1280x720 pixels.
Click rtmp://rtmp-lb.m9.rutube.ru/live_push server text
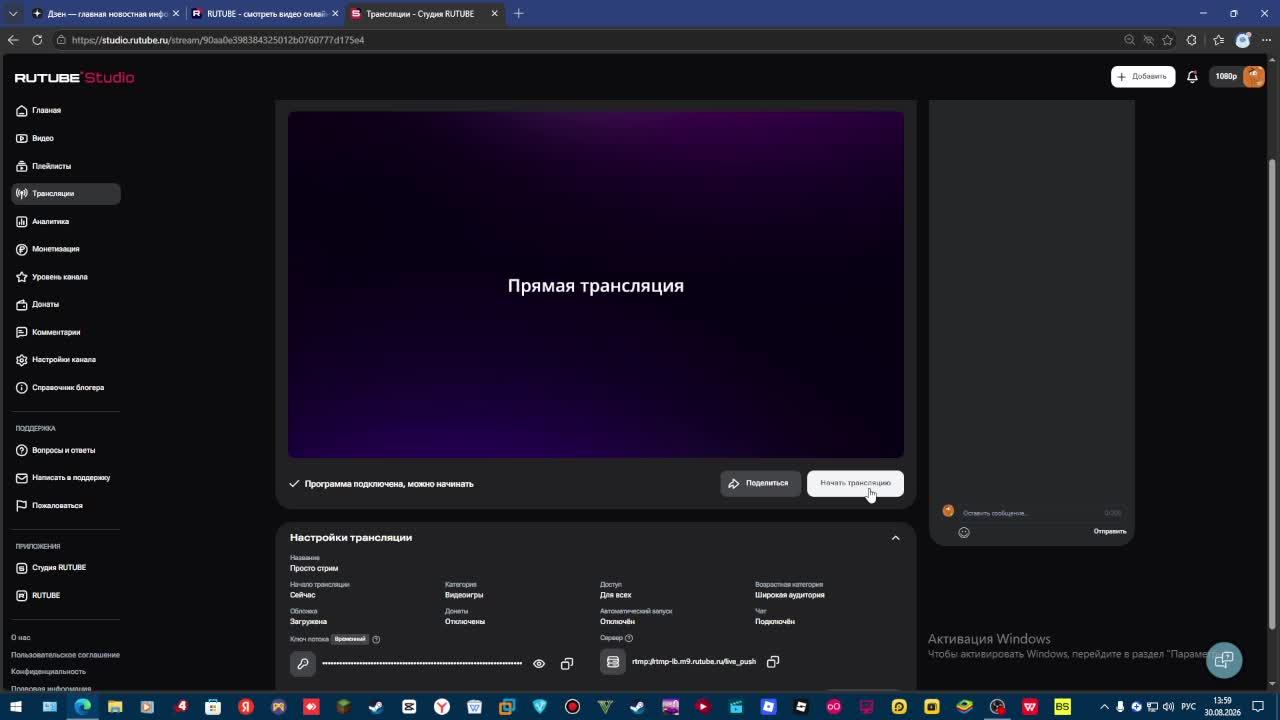click(694, 662)
